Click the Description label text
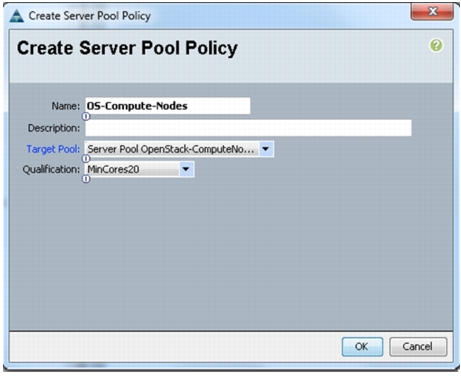This screenshot has width=461, height=386. pos(54,128)
